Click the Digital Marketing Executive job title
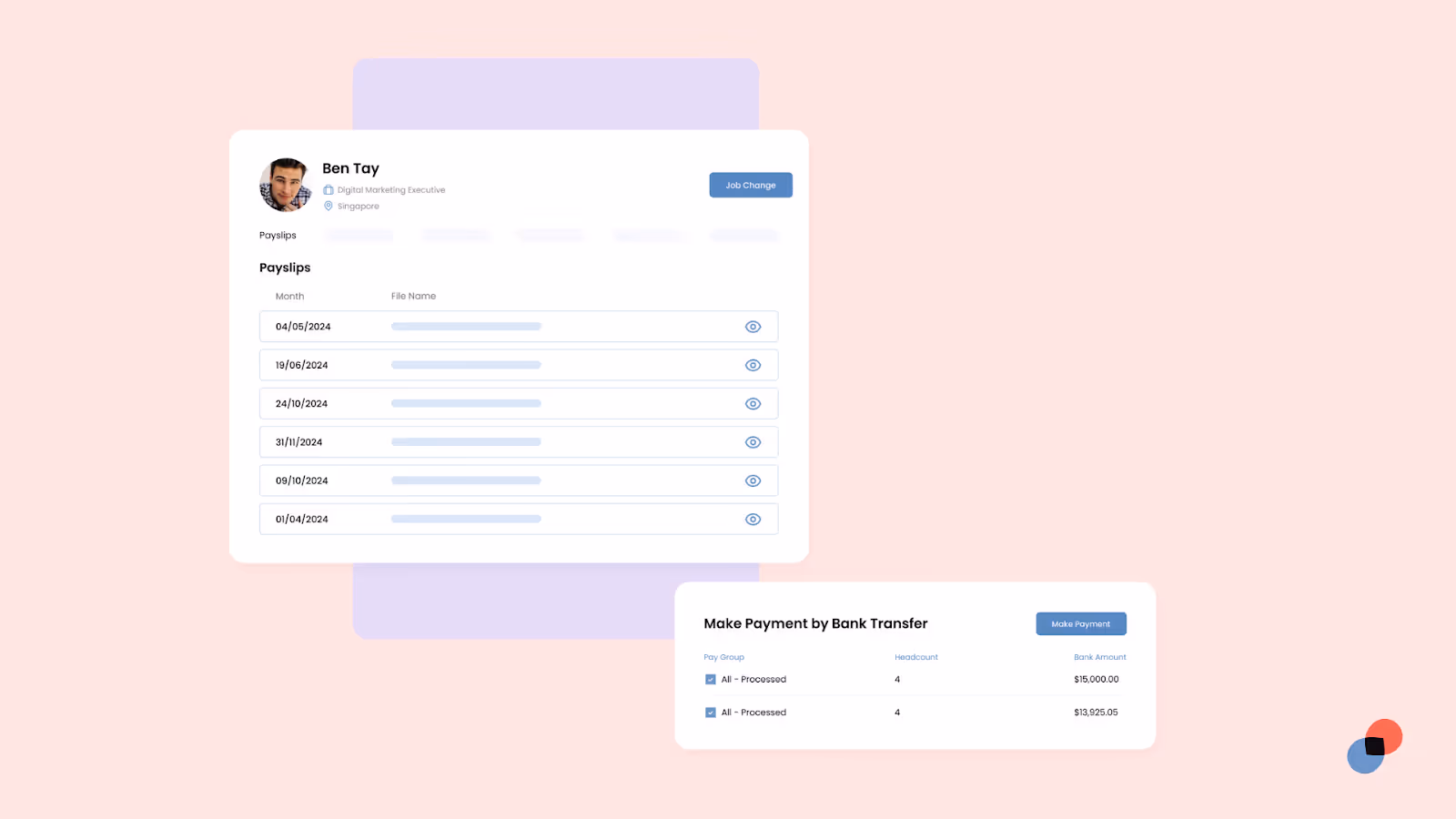The height and width of the screenshot is (819, 1456). pos(391,190)
